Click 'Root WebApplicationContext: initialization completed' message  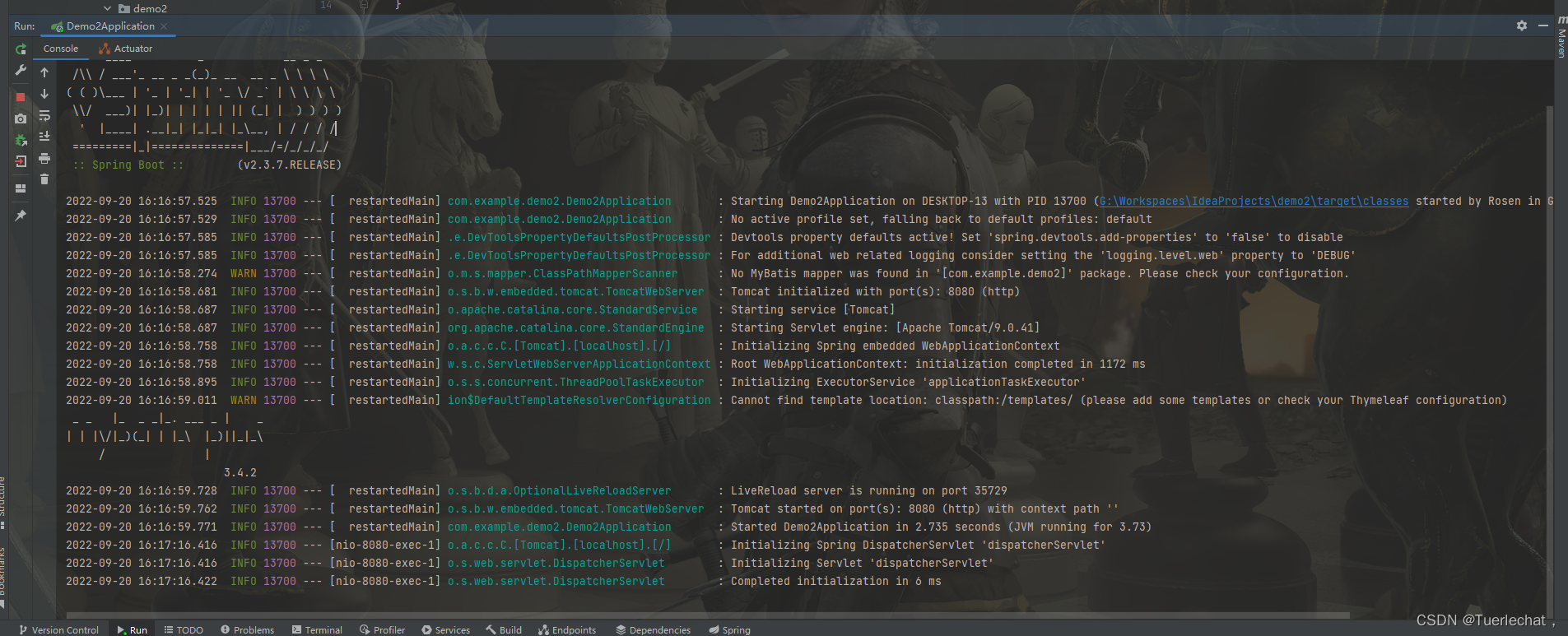tap(938, 364)
